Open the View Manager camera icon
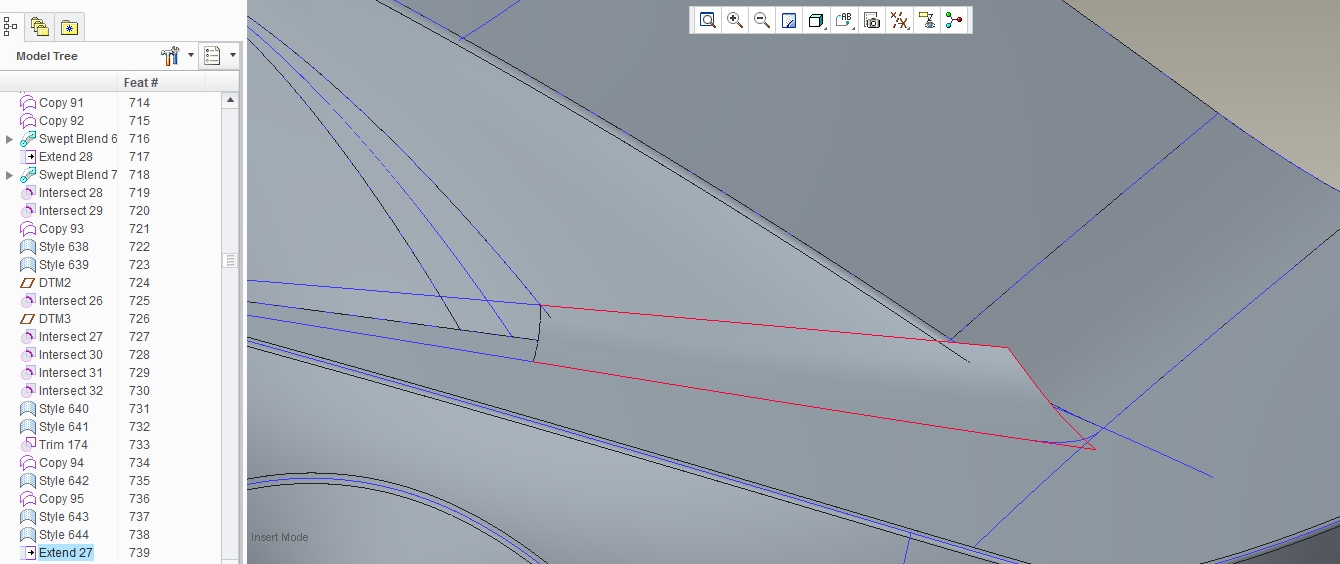The width and height of the screenshot is (1340, 564). click(872, 20)
